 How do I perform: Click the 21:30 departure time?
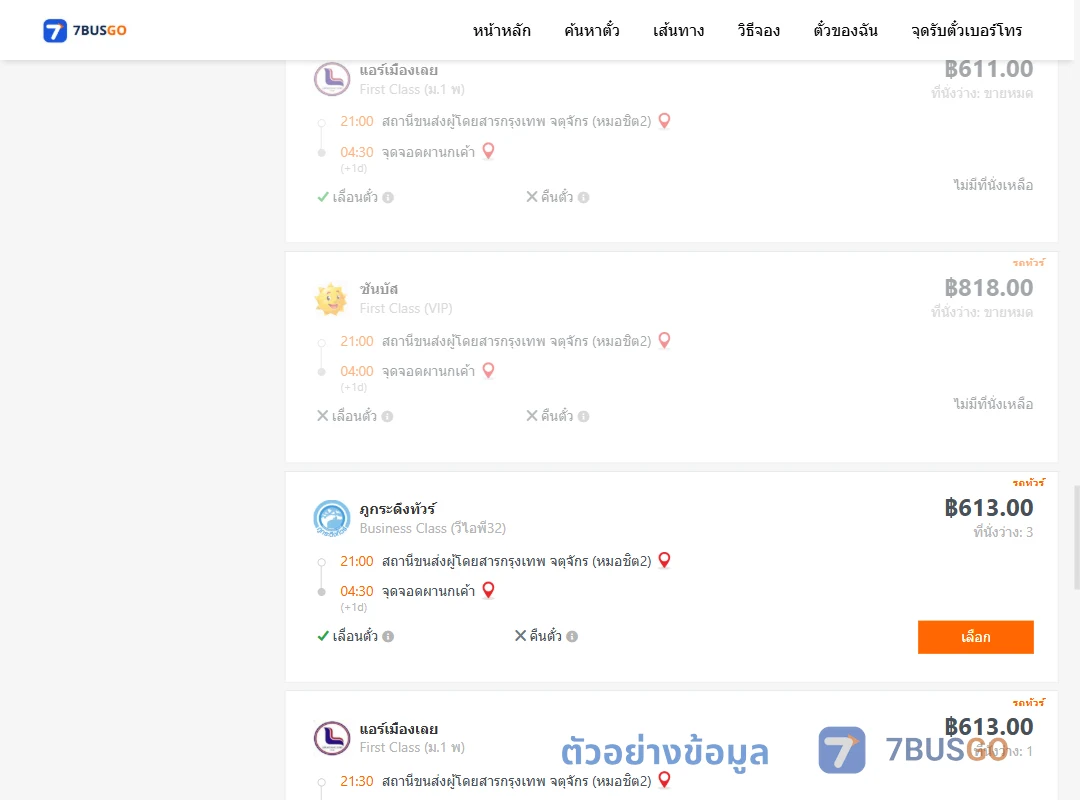(x=357, y=781)
